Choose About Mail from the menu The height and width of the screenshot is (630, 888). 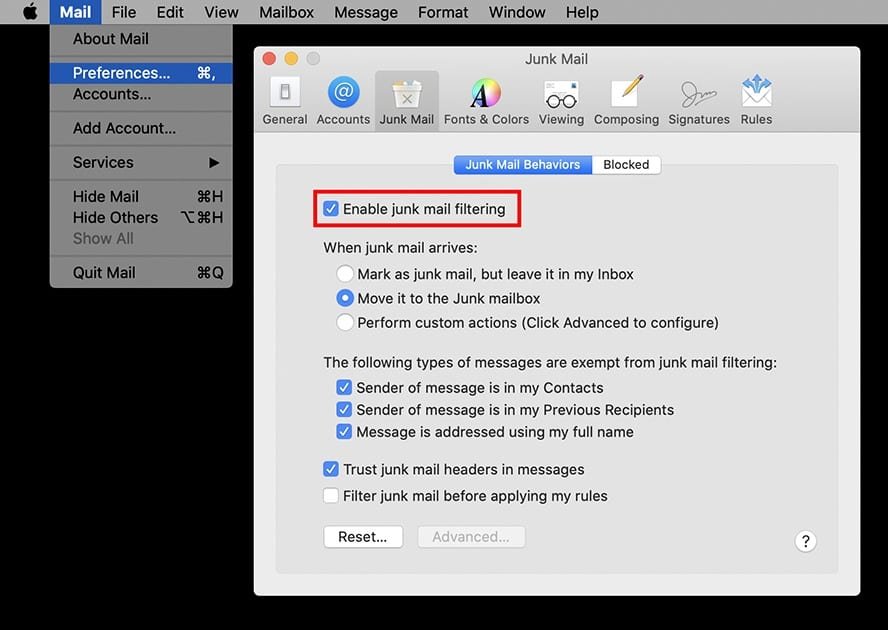tap(141, 39)
